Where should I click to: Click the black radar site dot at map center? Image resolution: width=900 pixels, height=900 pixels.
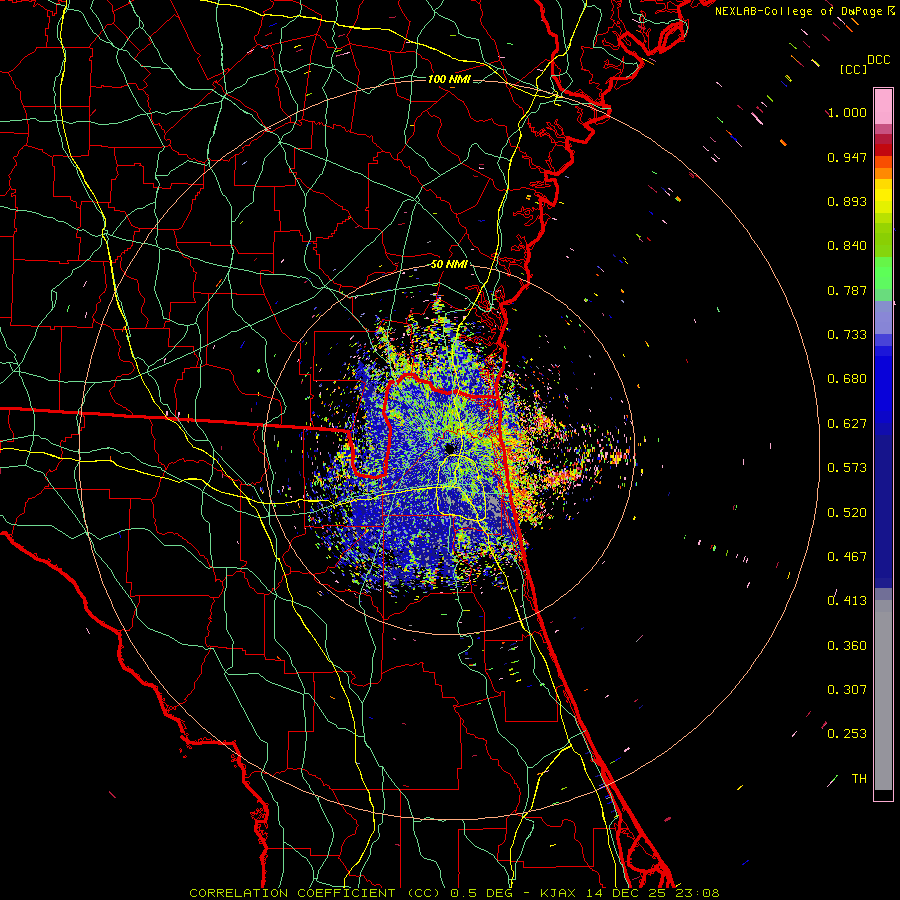pyautogui.click(x=450, y=448)
